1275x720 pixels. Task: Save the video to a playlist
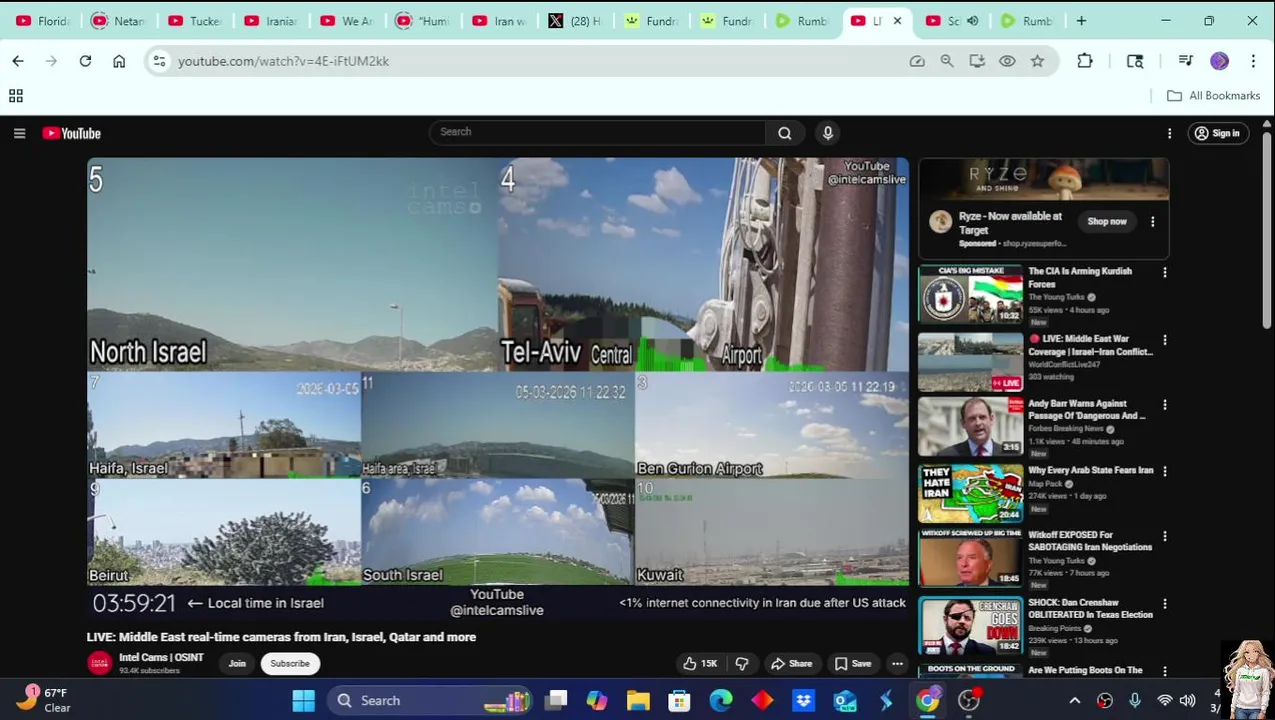point(852,664)
